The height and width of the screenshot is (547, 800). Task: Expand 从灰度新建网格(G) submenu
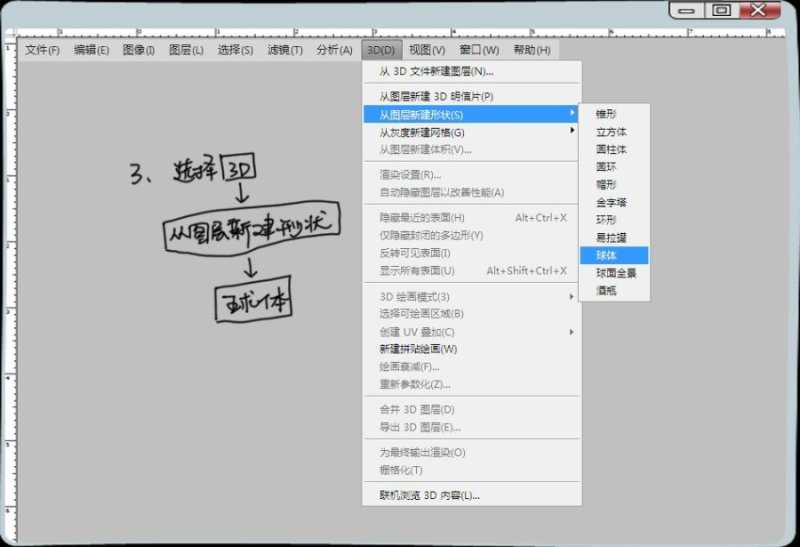[572, 132]
